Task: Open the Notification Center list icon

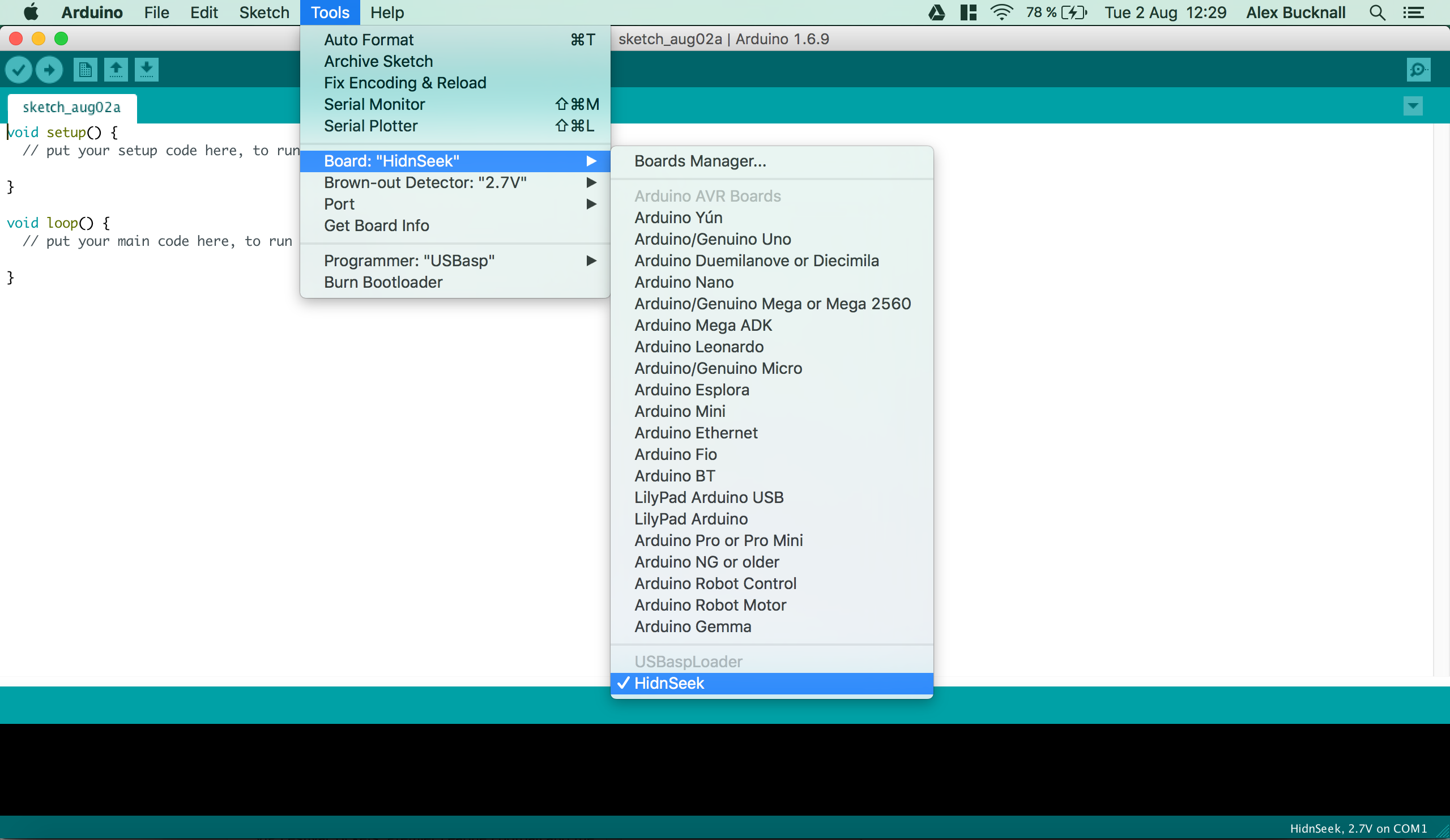Action: click(1413, 12)
